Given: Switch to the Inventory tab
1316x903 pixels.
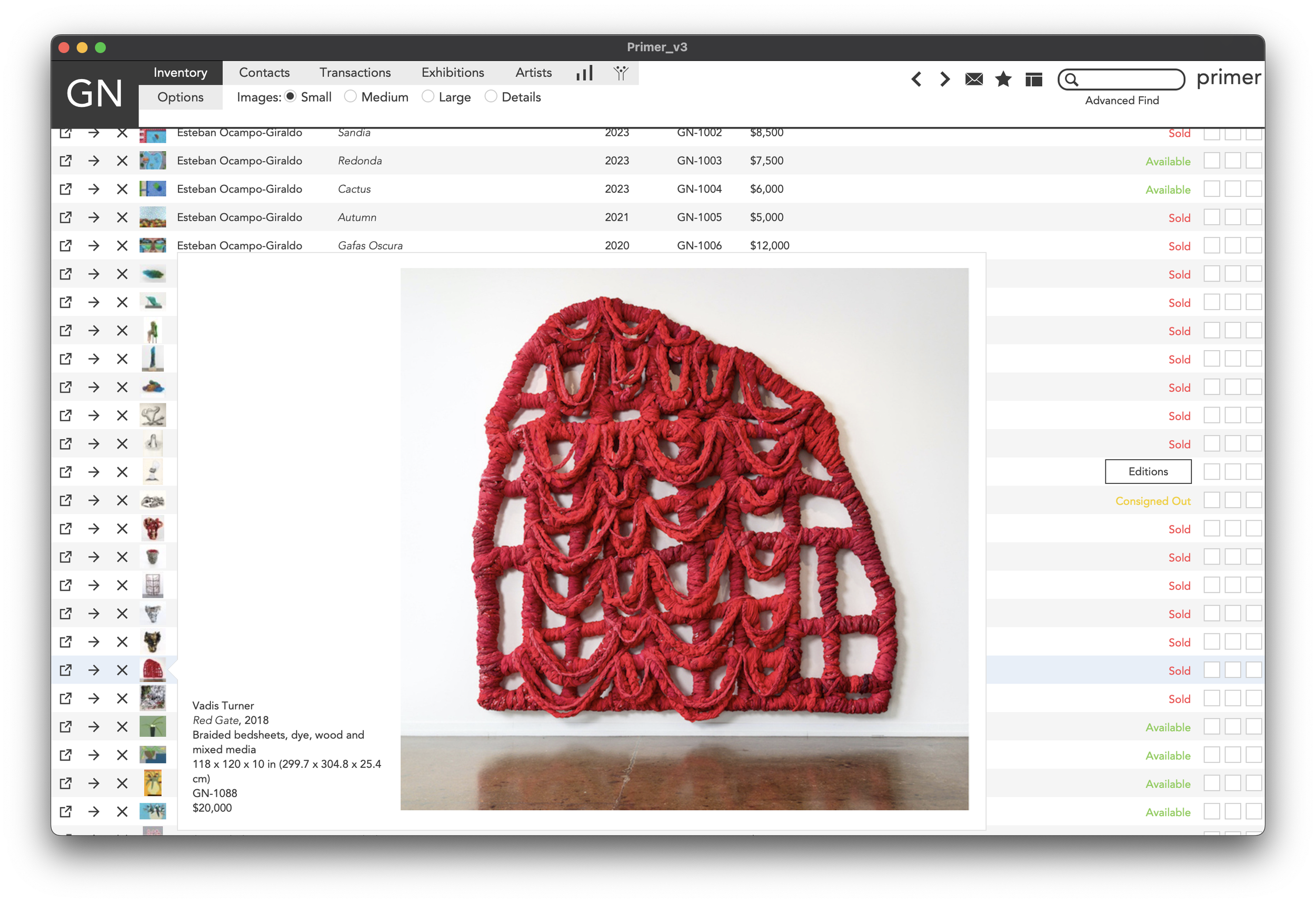Looking at the screenshot, I should pyautogui.click(x=181, y=73).
